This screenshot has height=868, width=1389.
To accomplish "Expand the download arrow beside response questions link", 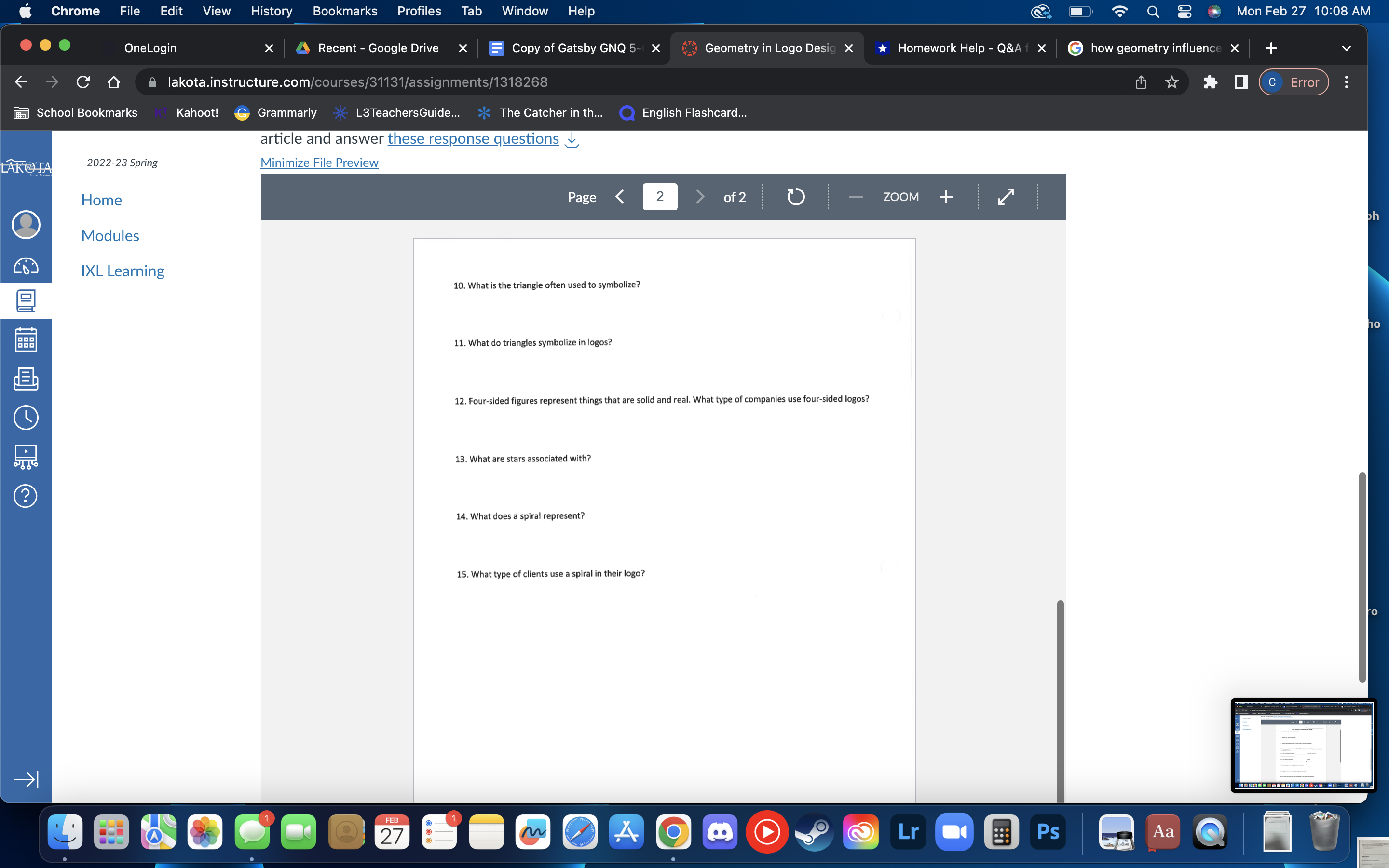I will click(x=572, y=139).
